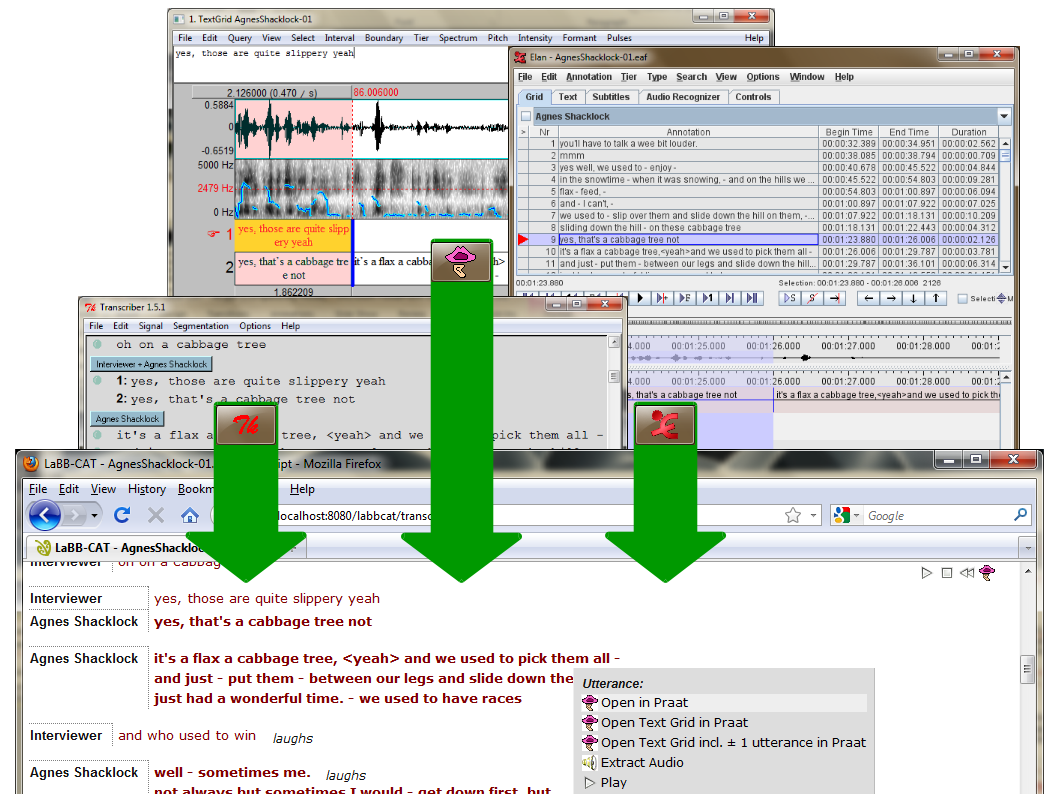The width and height of the screenshot is (1058, 794).
Task: Click the Play button in ELAN's media controls
Action: point(641,297)
